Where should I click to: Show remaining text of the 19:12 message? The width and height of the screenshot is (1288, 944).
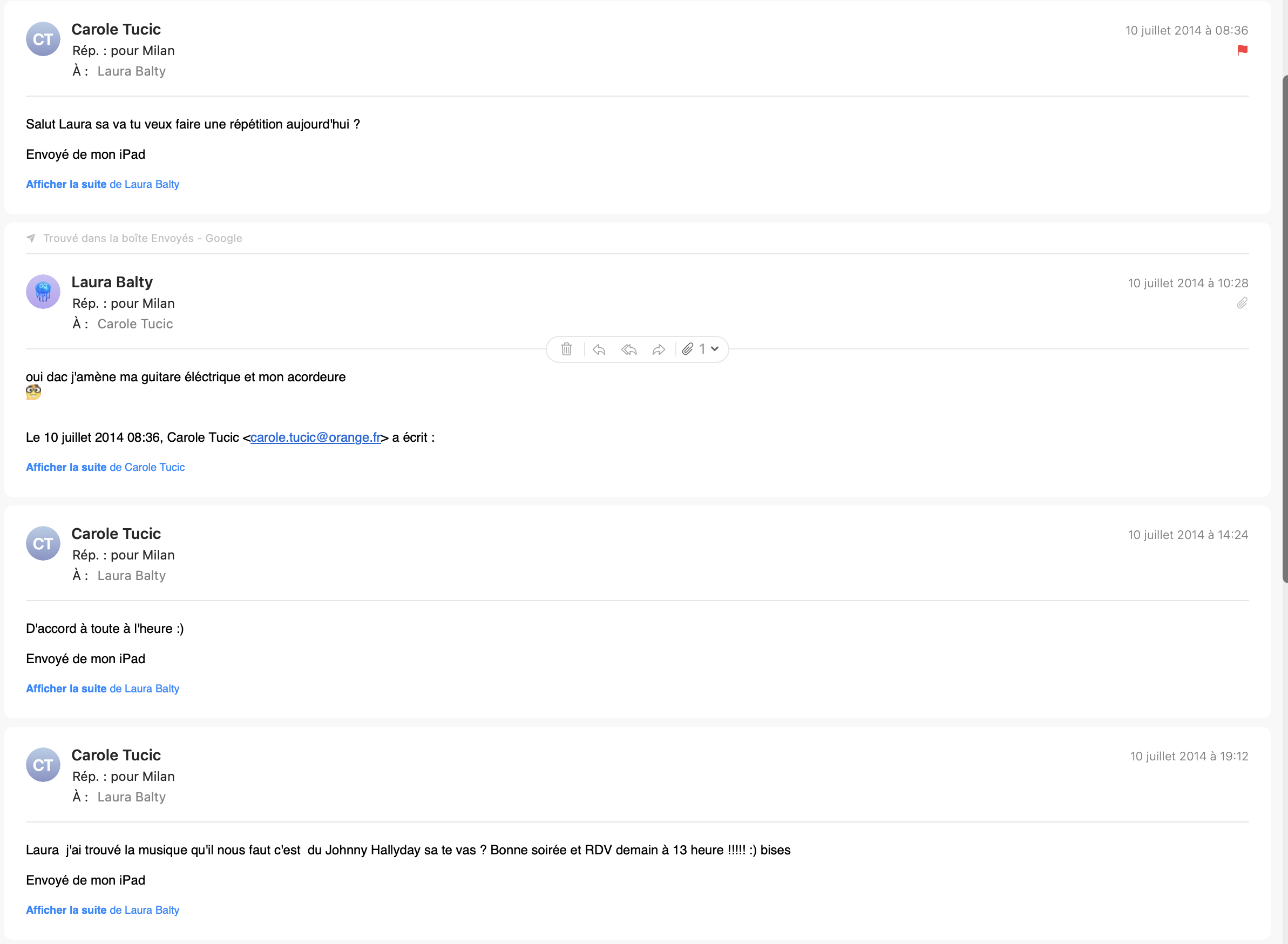point(102,910)
